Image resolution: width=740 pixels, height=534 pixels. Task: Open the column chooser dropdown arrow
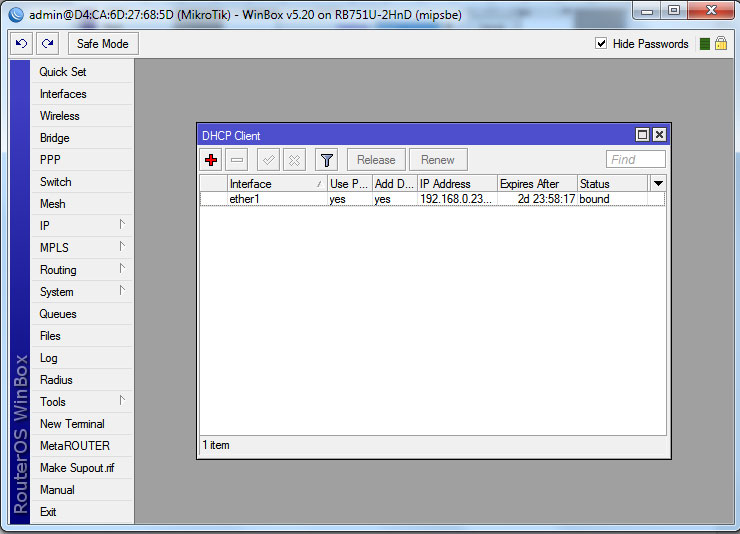(658, 184)
